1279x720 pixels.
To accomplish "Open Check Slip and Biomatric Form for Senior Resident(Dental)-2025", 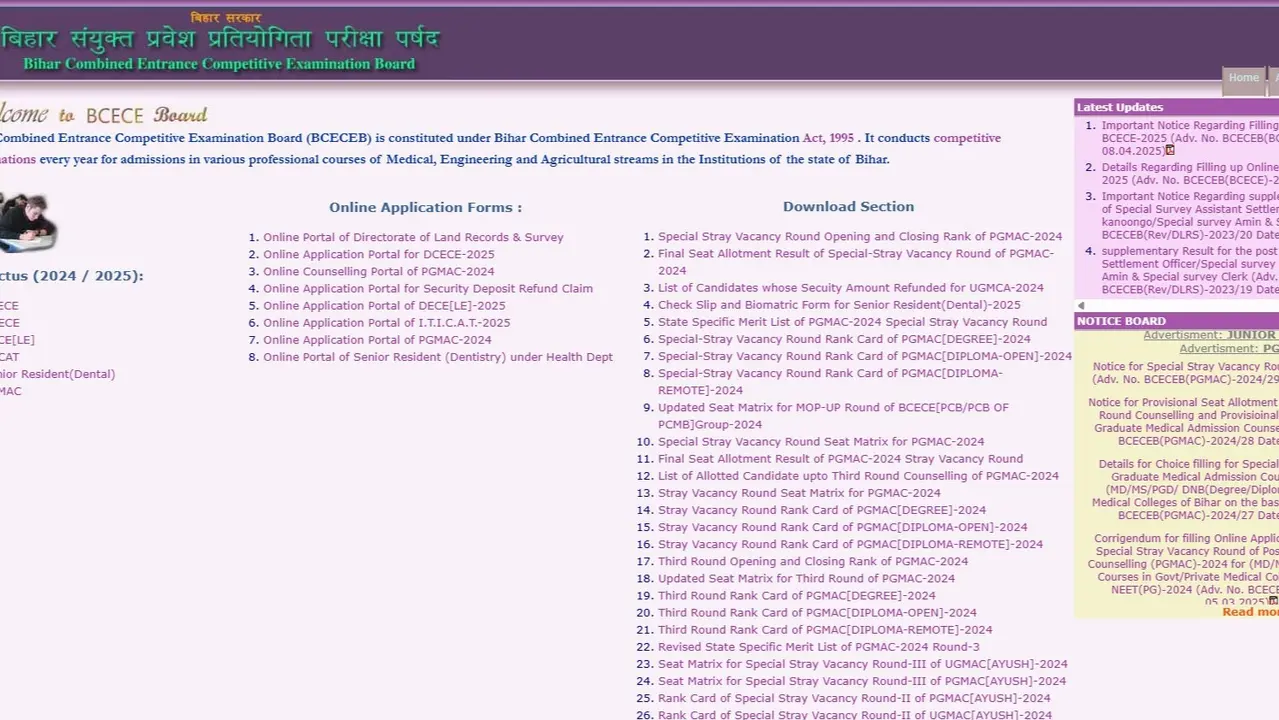I will [836, 304].
